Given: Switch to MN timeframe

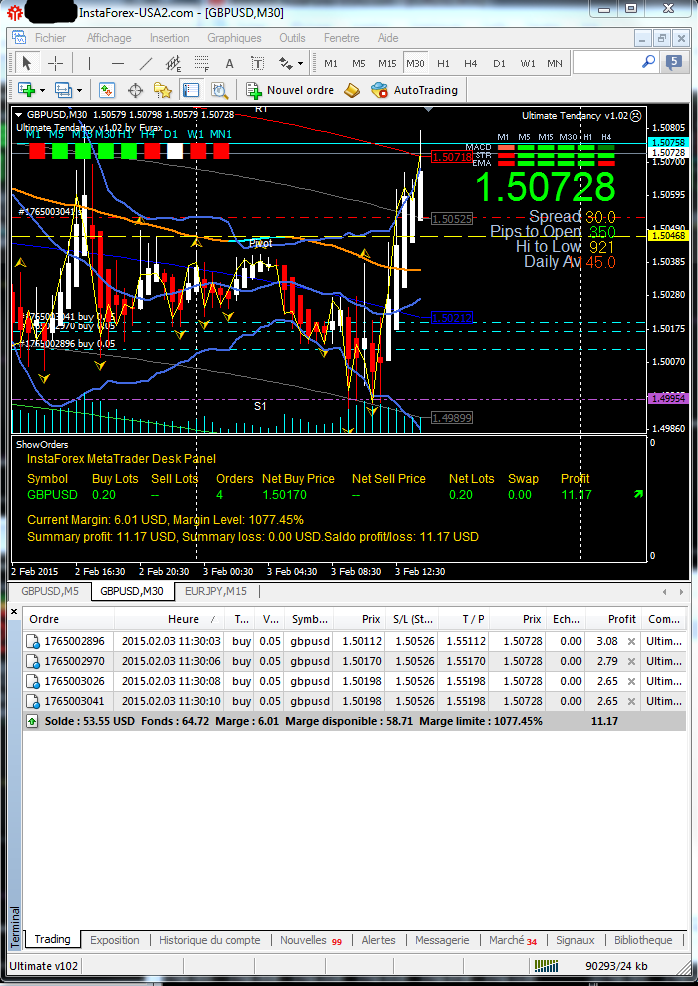Looking at the screenshot, I should pyautogui.click(x=555, y=64).
